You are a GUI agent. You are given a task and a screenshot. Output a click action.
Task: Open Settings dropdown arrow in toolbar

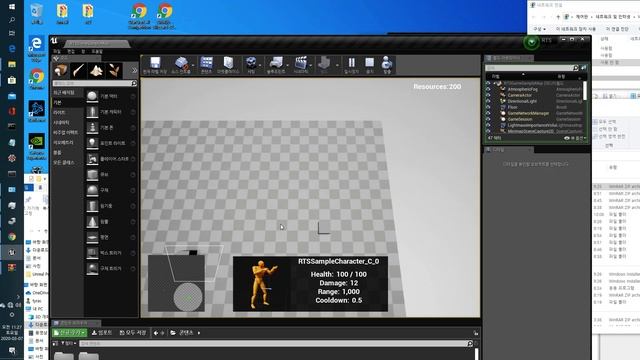[260, 65]
